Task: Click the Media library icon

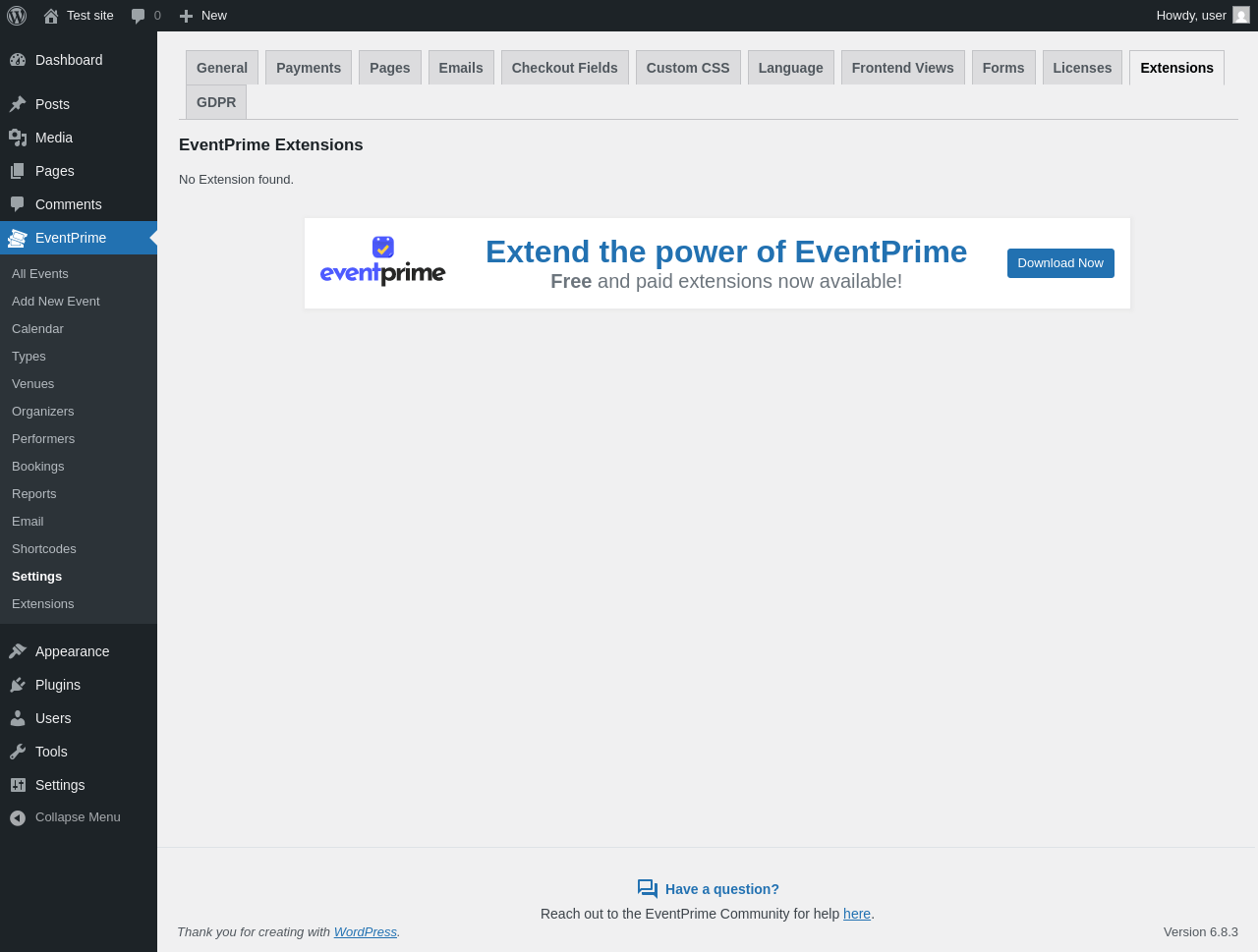Action: (18, 138)
